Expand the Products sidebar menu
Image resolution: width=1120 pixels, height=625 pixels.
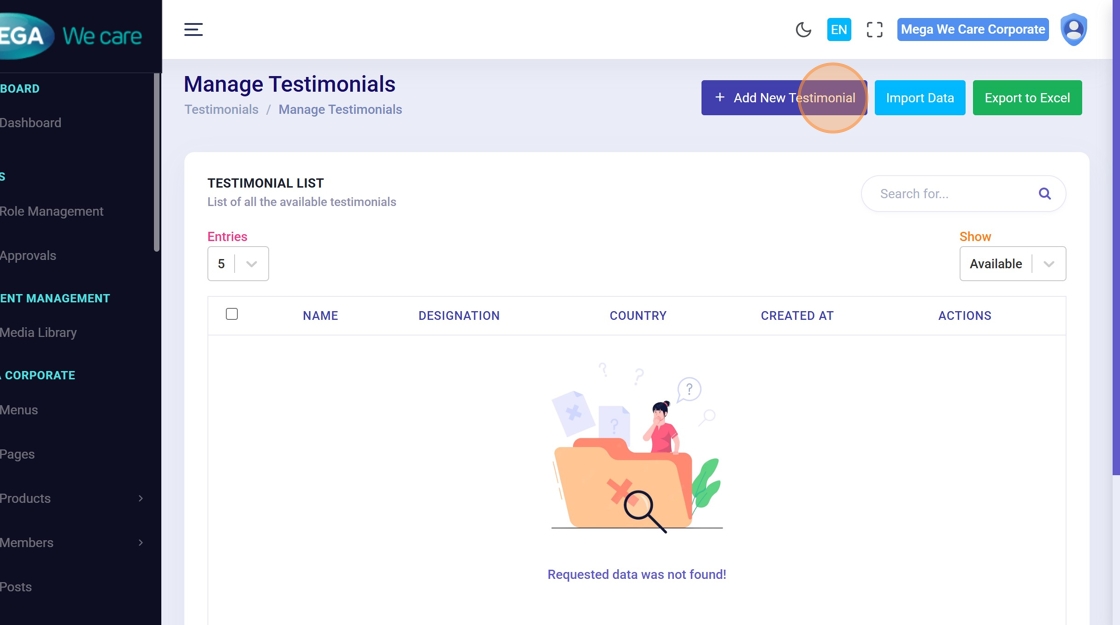coord(70,498)
